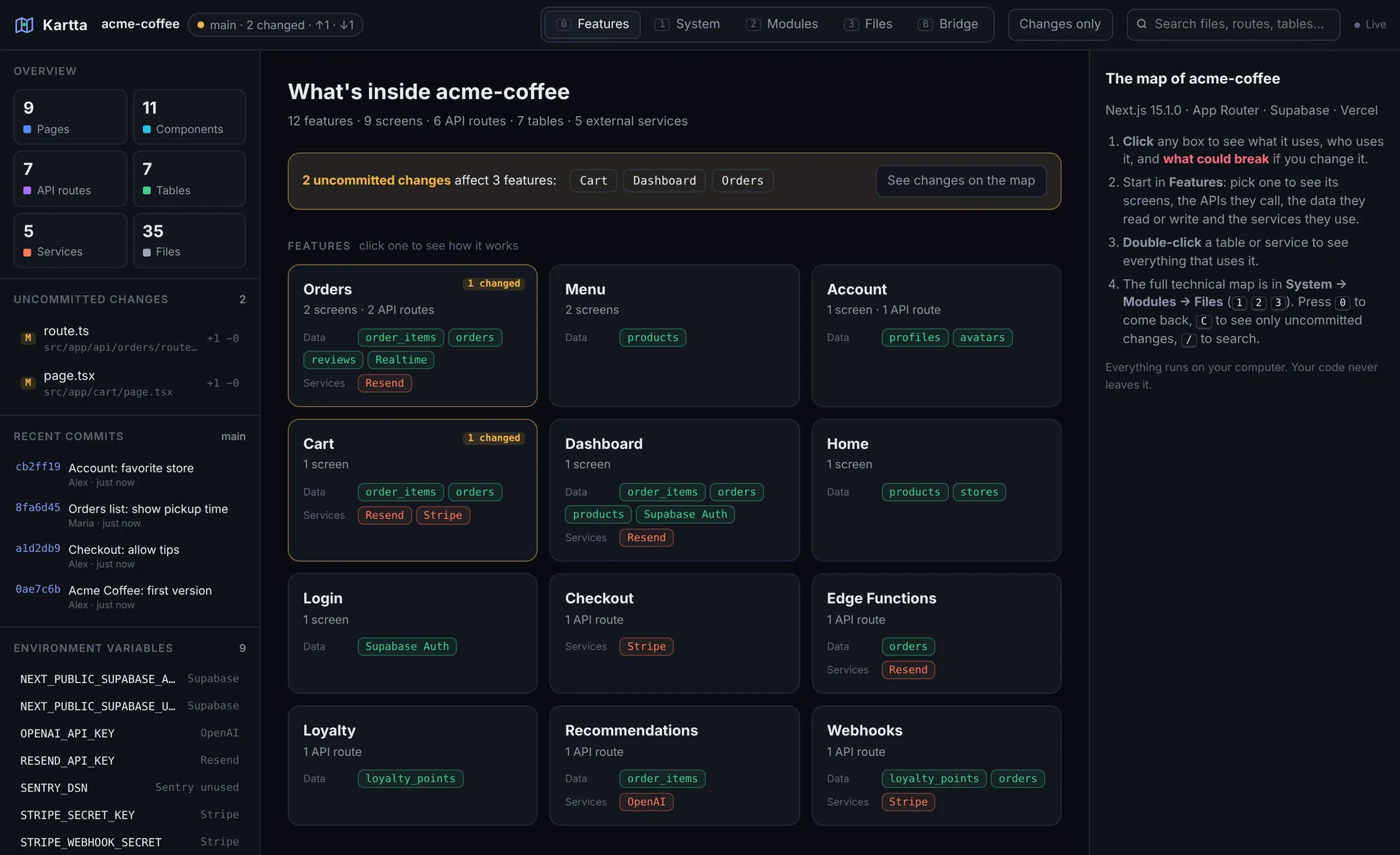1400x855 pixels.
Task: Select the page.tsx changed file
Action: pos(130,383)
